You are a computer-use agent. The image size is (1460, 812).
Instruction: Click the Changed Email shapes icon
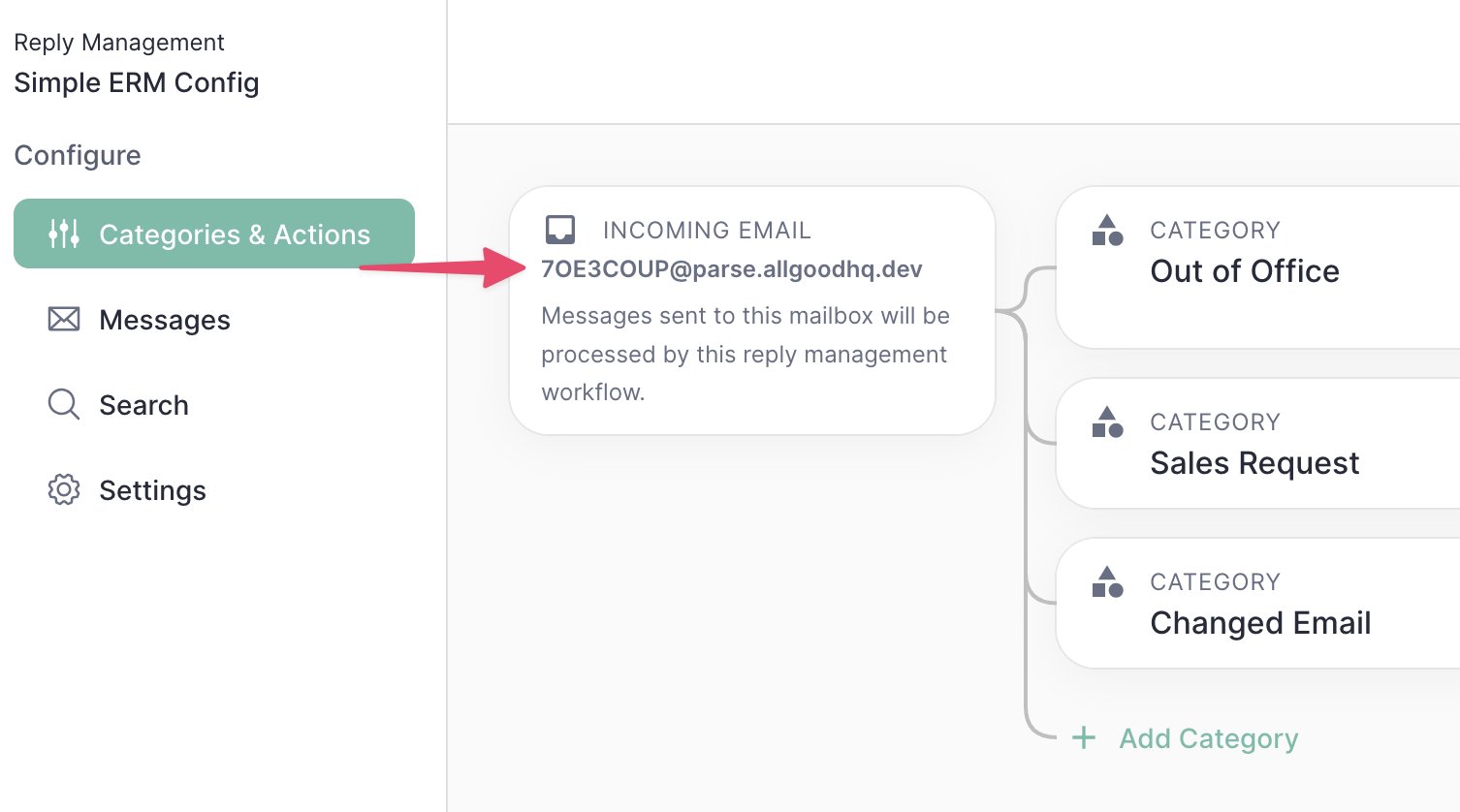point(1107,582)
